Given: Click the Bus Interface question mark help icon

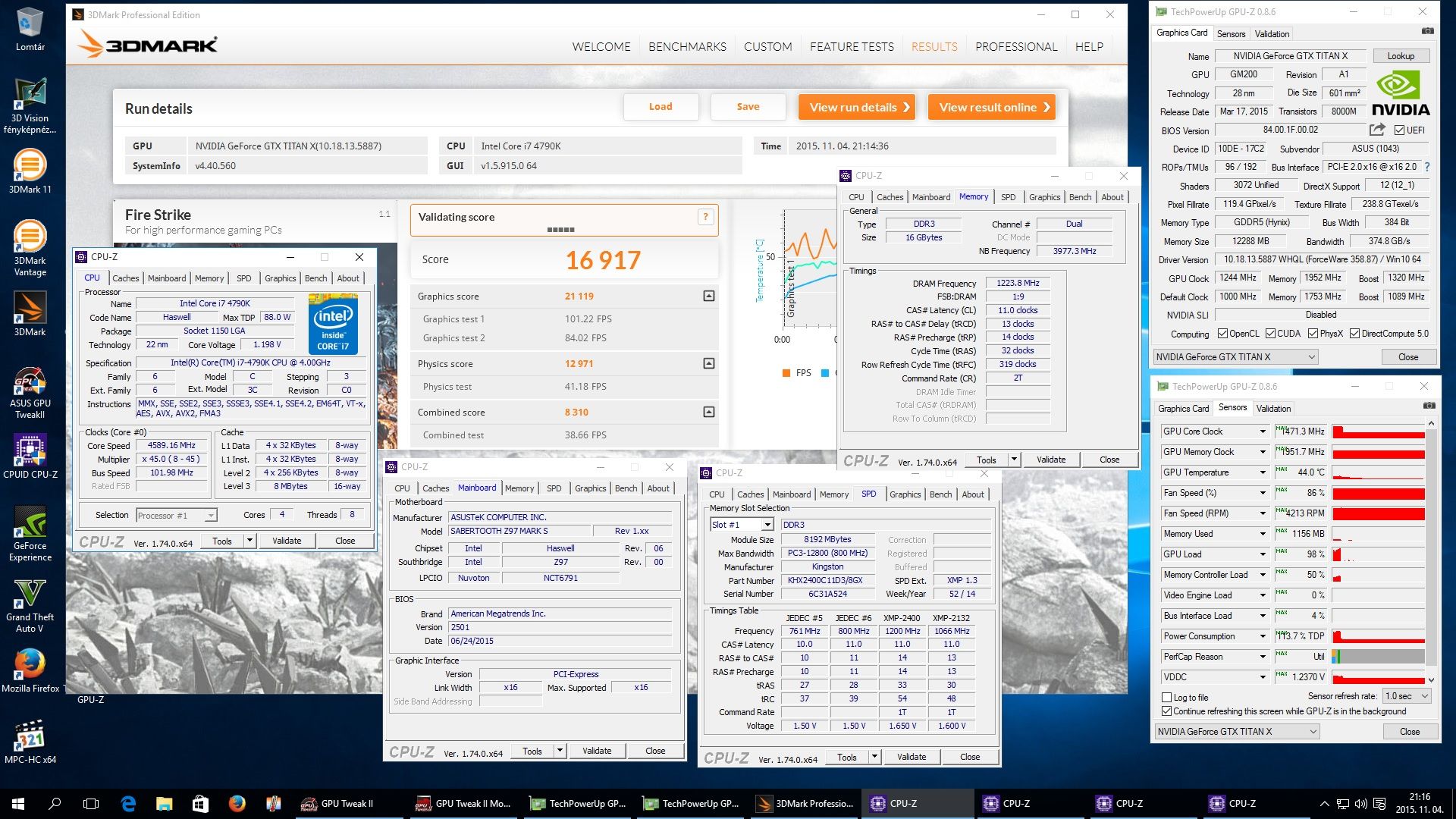Looking at the screenshot, I should pos(1427,167).
